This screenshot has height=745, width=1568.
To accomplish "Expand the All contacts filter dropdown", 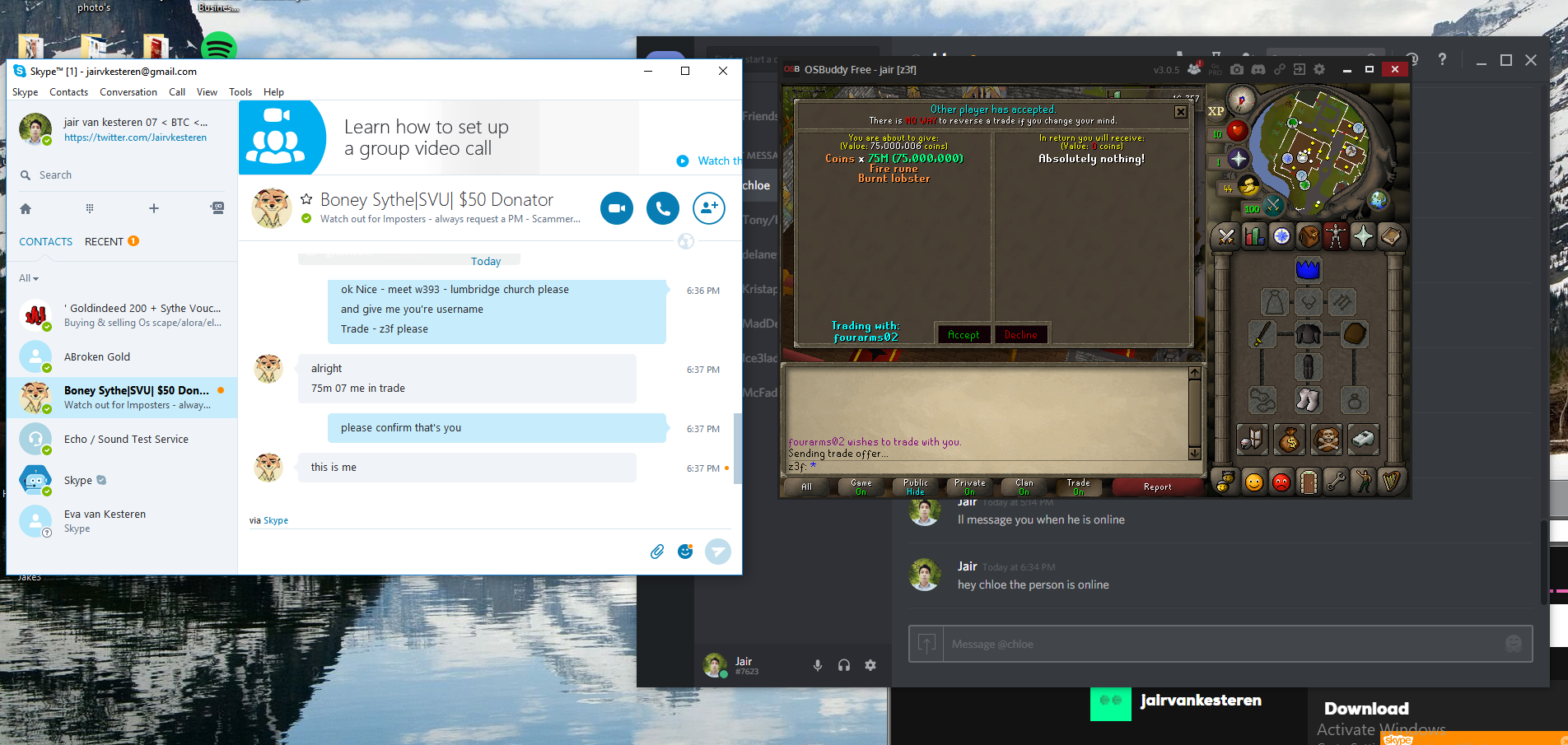I will pos(29,278).
